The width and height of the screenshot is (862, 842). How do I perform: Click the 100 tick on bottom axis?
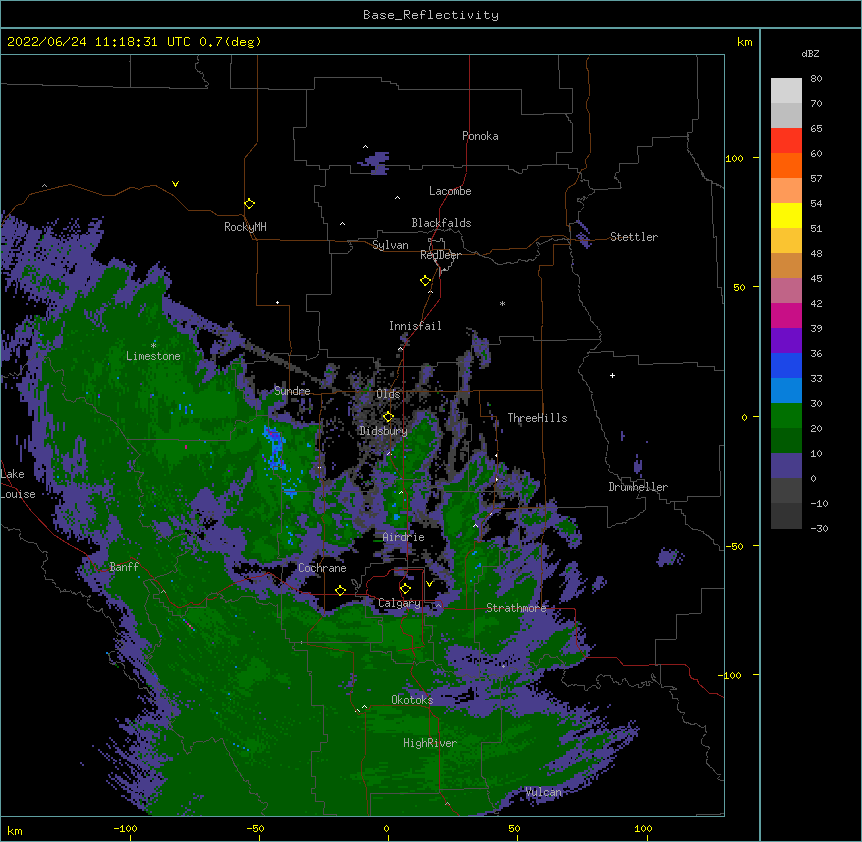[x=643, y=828]
